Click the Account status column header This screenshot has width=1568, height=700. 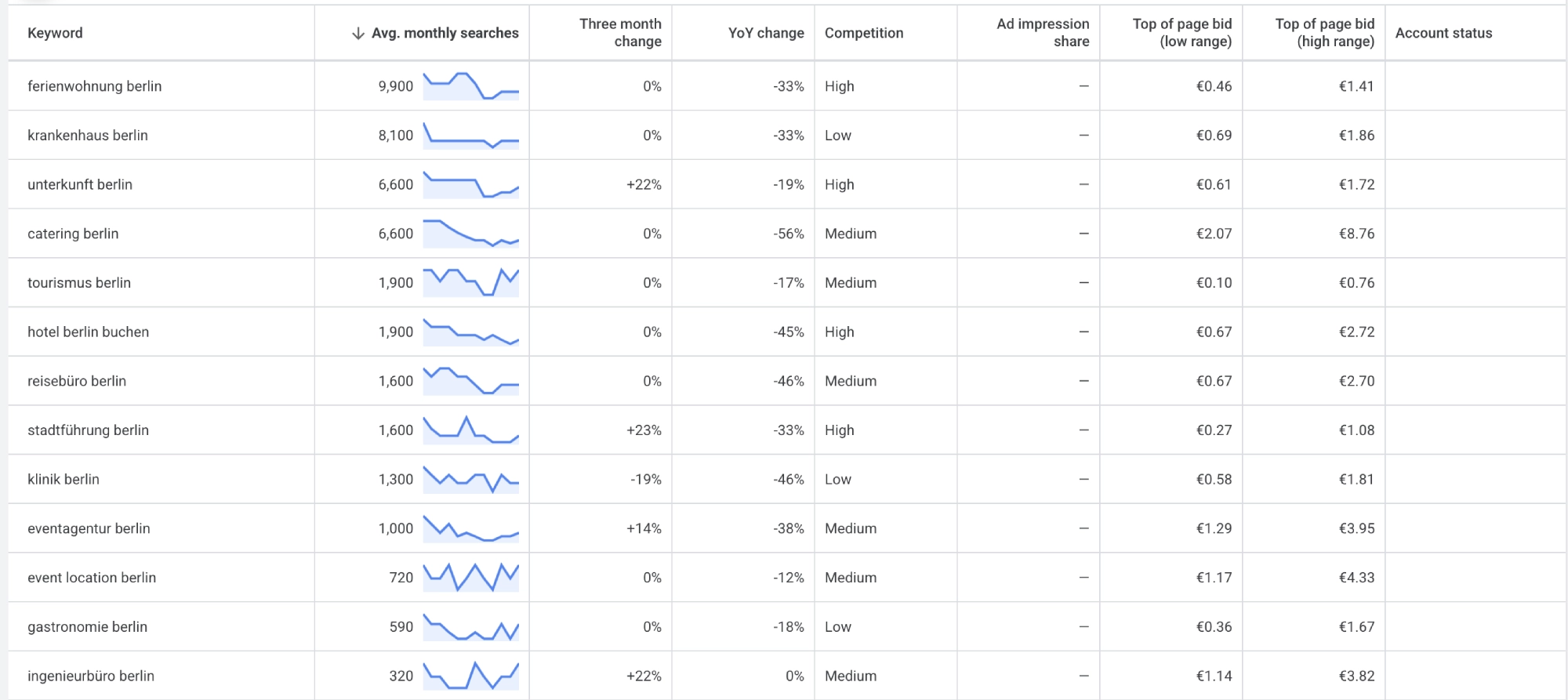point(1443,33)
